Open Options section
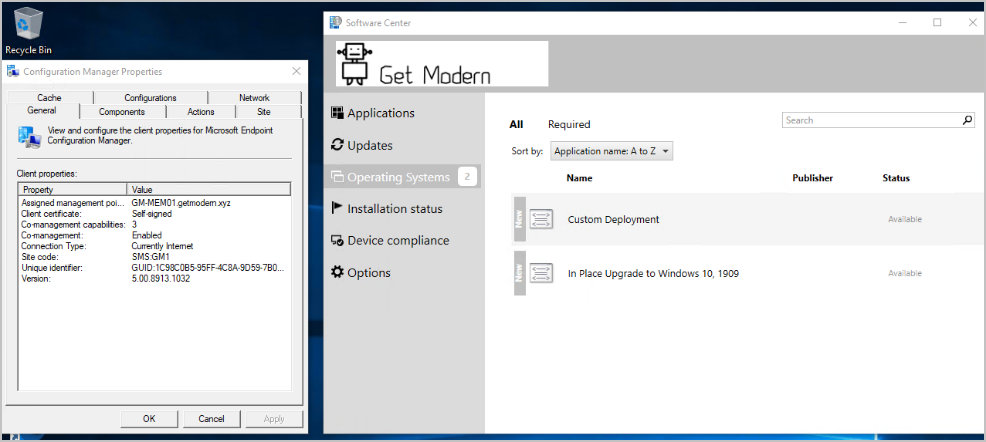 369,273
